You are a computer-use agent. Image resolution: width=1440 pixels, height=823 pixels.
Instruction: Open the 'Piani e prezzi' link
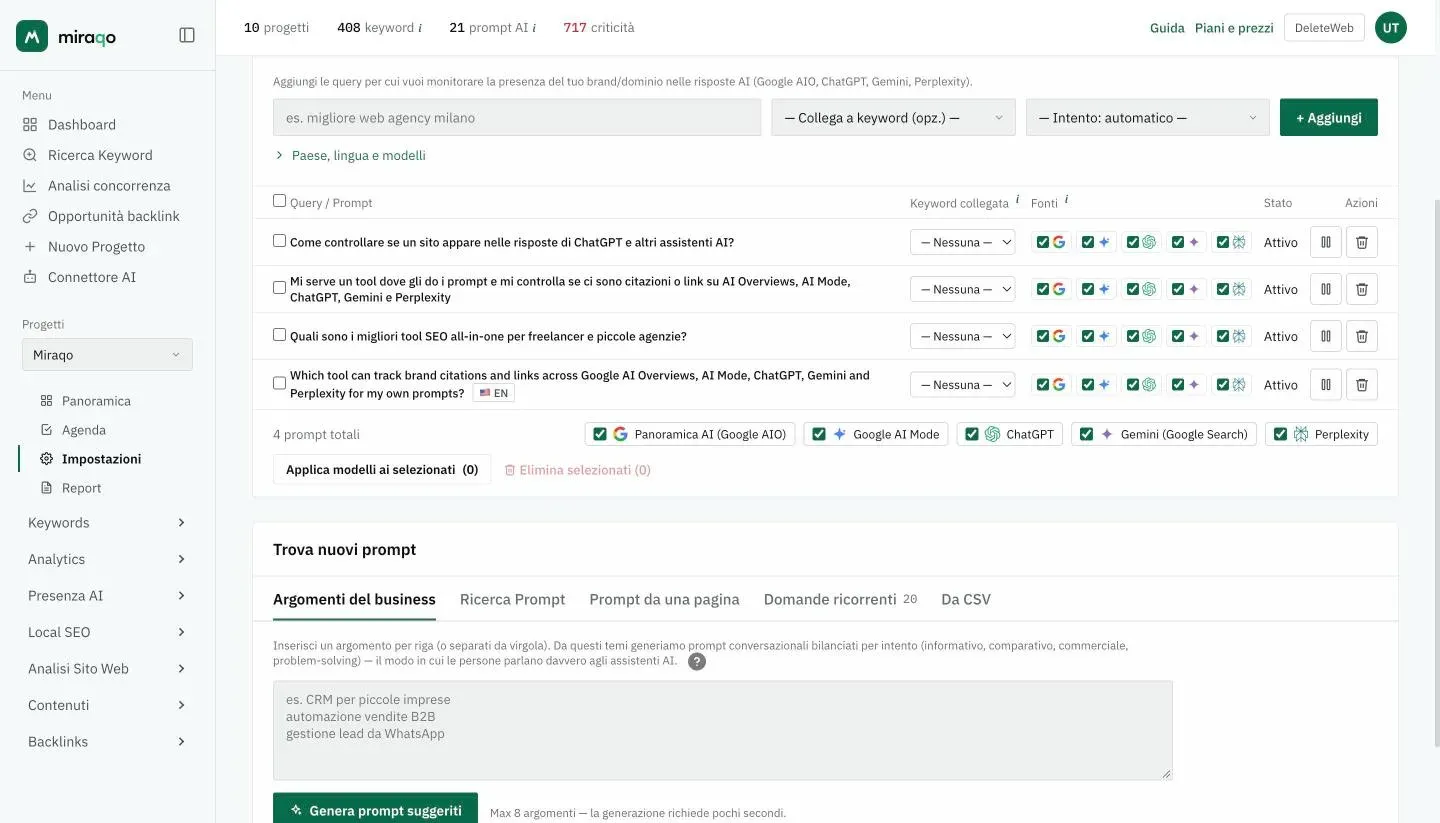click(x=1234, y=28)
